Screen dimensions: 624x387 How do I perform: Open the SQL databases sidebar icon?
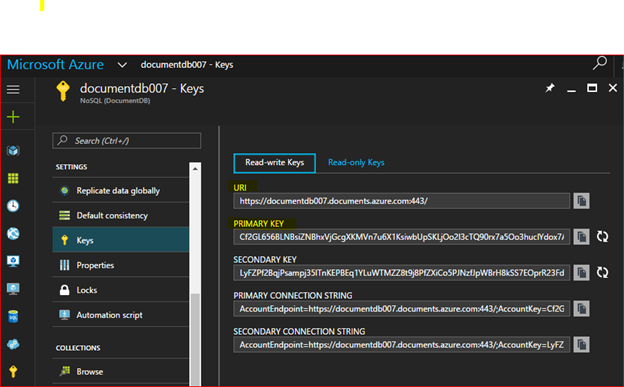click(13, 317)
